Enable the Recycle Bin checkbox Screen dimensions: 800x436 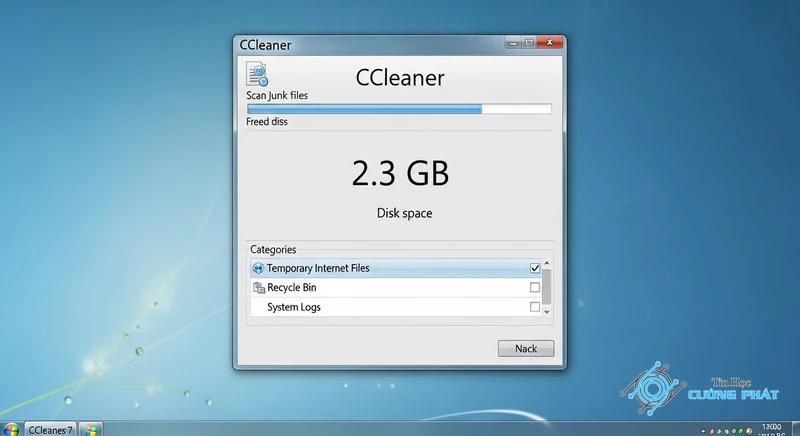535,288
